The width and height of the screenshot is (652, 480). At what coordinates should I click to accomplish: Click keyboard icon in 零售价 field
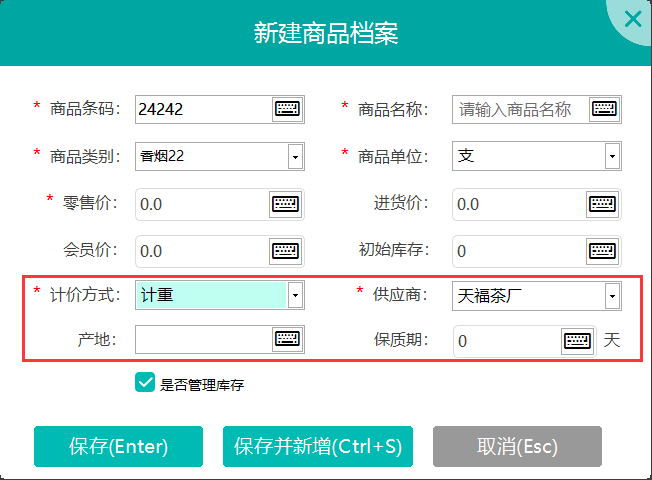click(285, 204)
